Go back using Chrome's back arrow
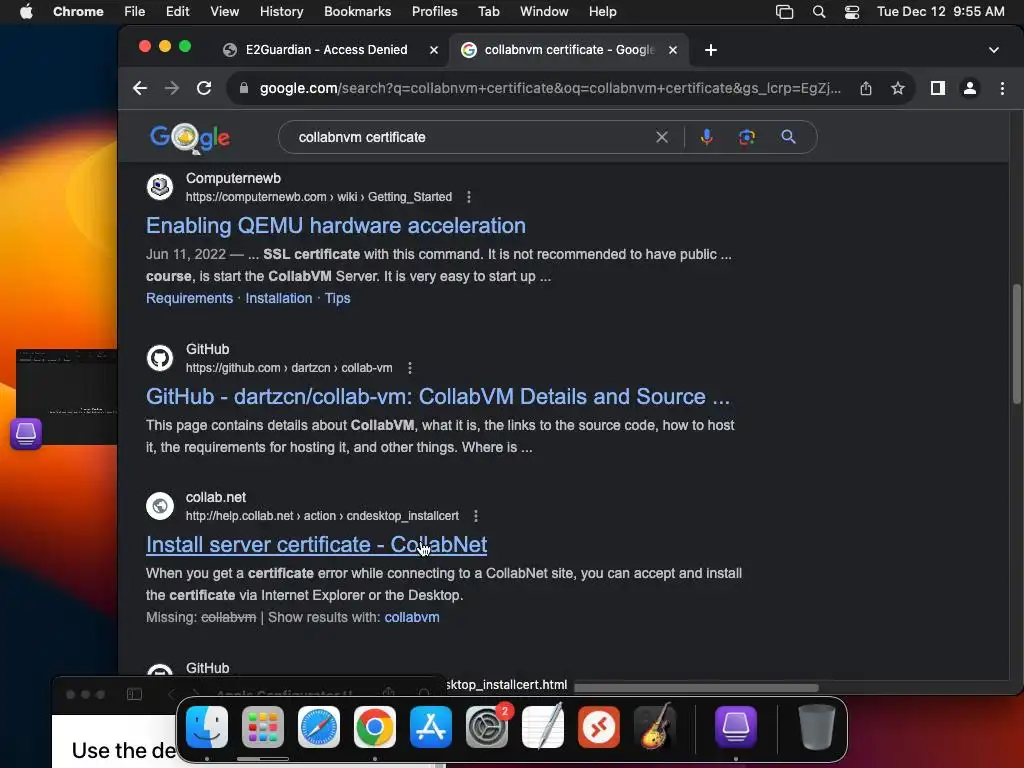Image resolution: width=1024 pixels, height=768 pixels. [x=140, y=88]
